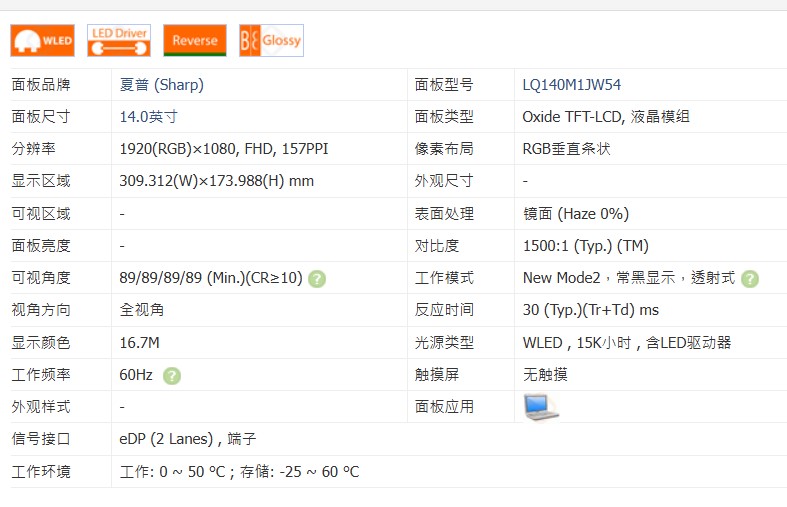This screenshot has width=787, height=507.
Task: Follow the 14.0英寸 panel size link
Action: pos(148,117)
